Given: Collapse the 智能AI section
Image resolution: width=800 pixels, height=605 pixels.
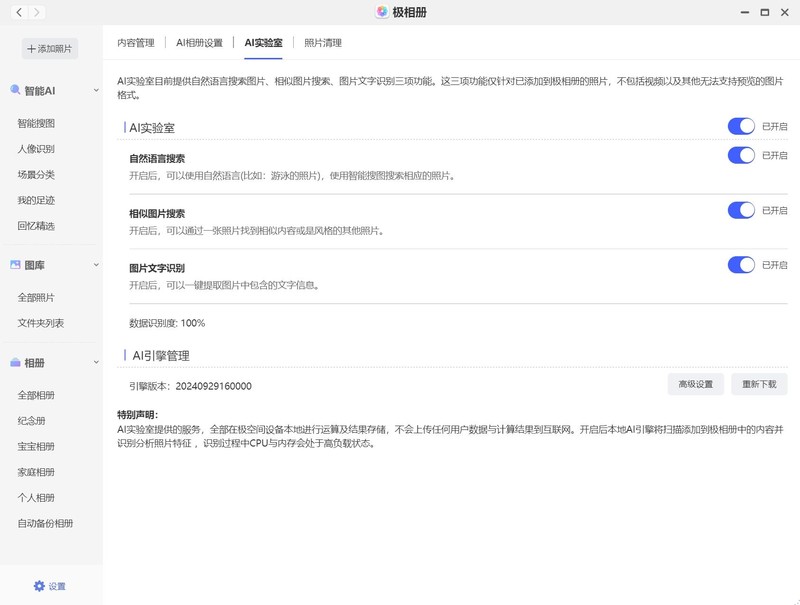Looking at the screenshot, I should tap(95, 88).
